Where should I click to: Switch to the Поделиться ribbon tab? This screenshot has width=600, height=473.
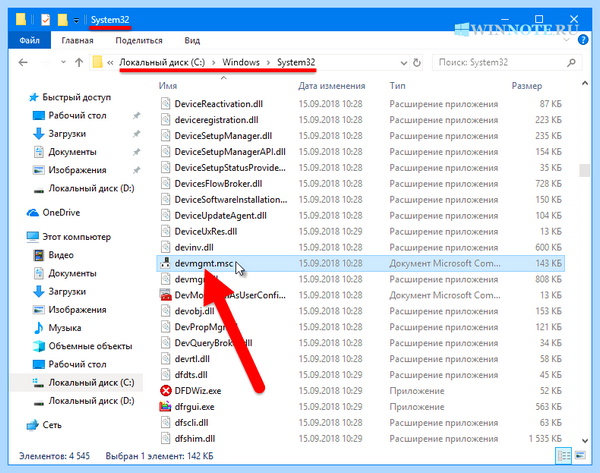(139, 40)
